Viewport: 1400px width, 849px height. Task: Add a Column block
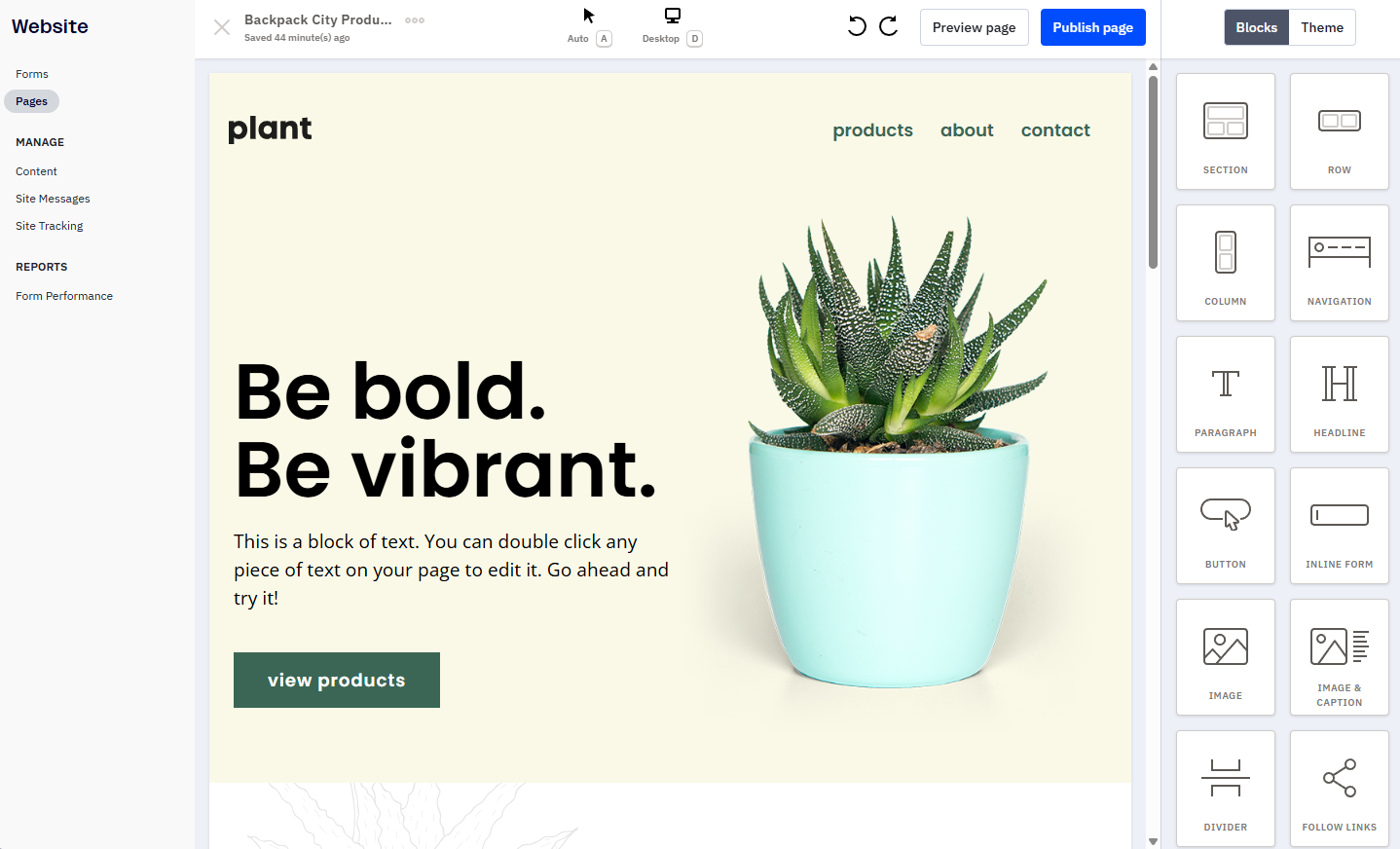(x=1225, y=263)
